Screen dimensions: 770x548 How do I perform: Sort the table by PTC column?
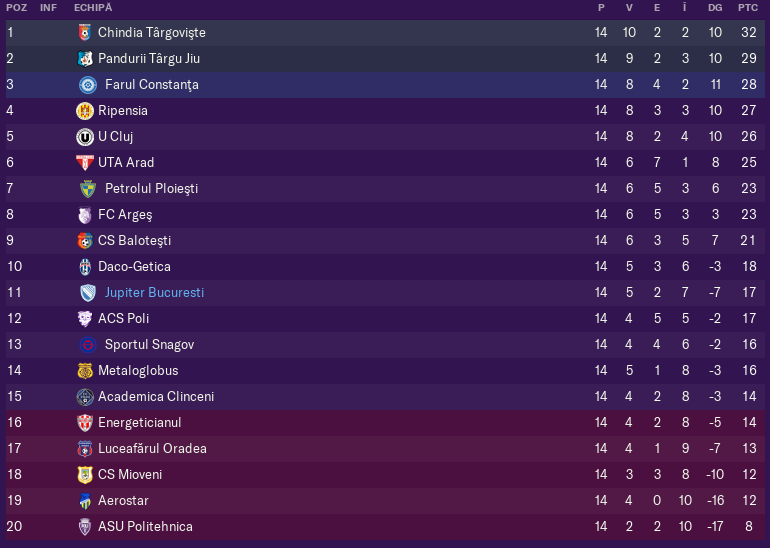[748, 8]
